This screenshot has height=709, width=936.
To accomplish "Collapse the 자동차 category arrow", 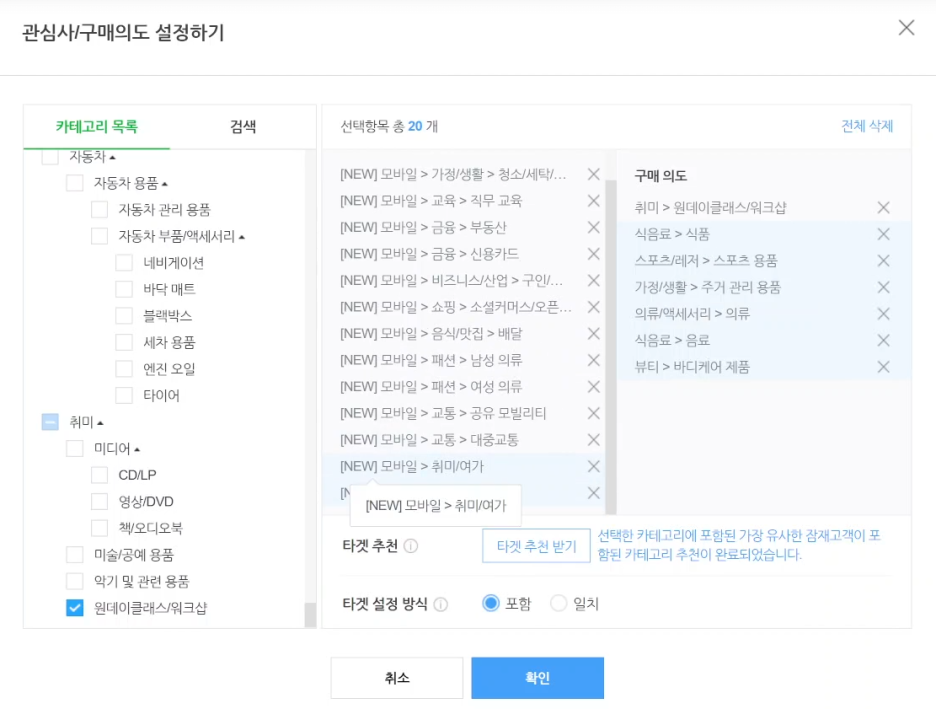I will (112, 158).
